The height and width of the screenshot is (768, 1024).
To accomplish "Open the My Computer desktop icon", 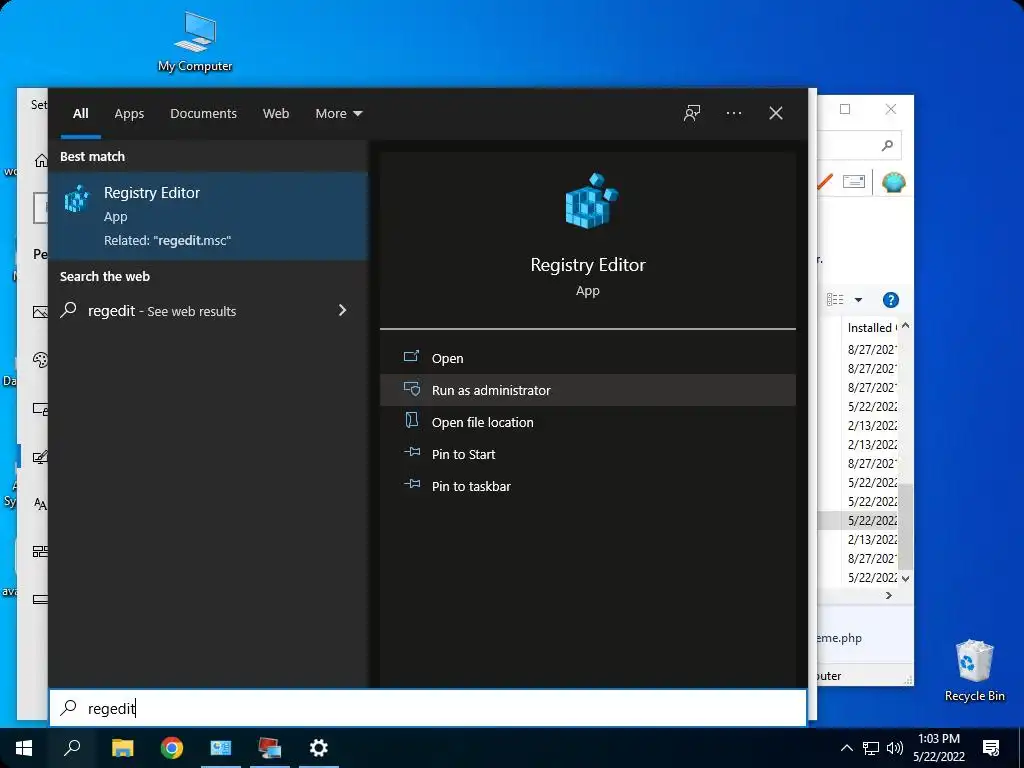I will [x=195, y=42].
